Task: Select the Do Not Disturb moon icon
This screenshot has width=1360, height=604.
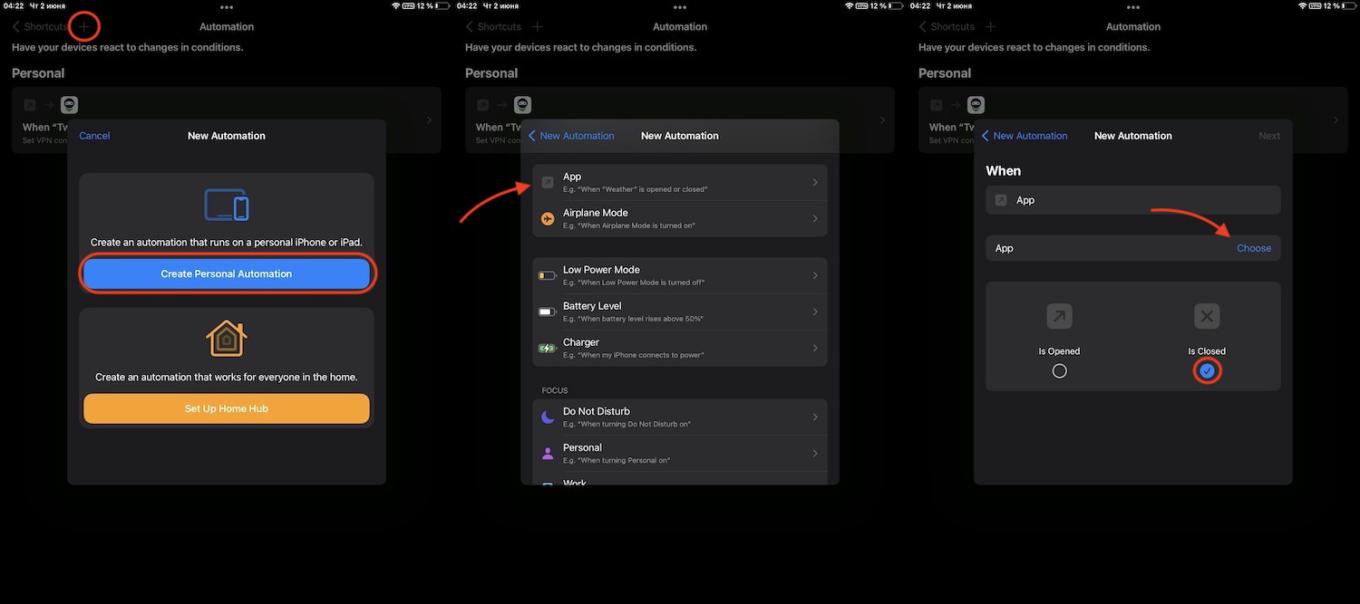Action: pos(547,417)
